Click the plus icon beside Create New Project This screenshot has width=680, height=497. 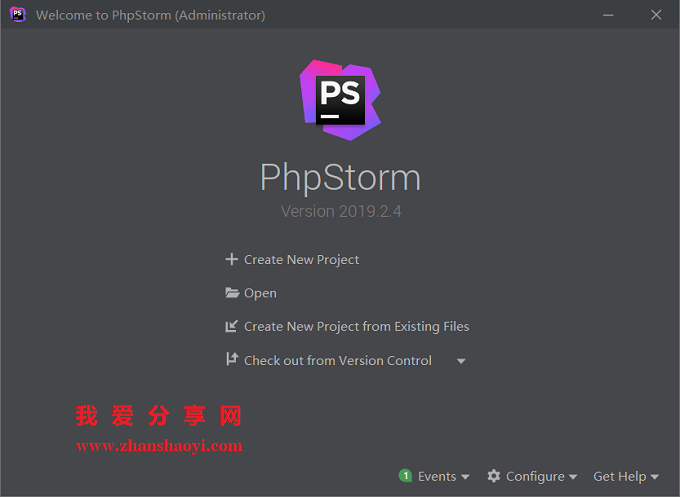coord(232,259)
